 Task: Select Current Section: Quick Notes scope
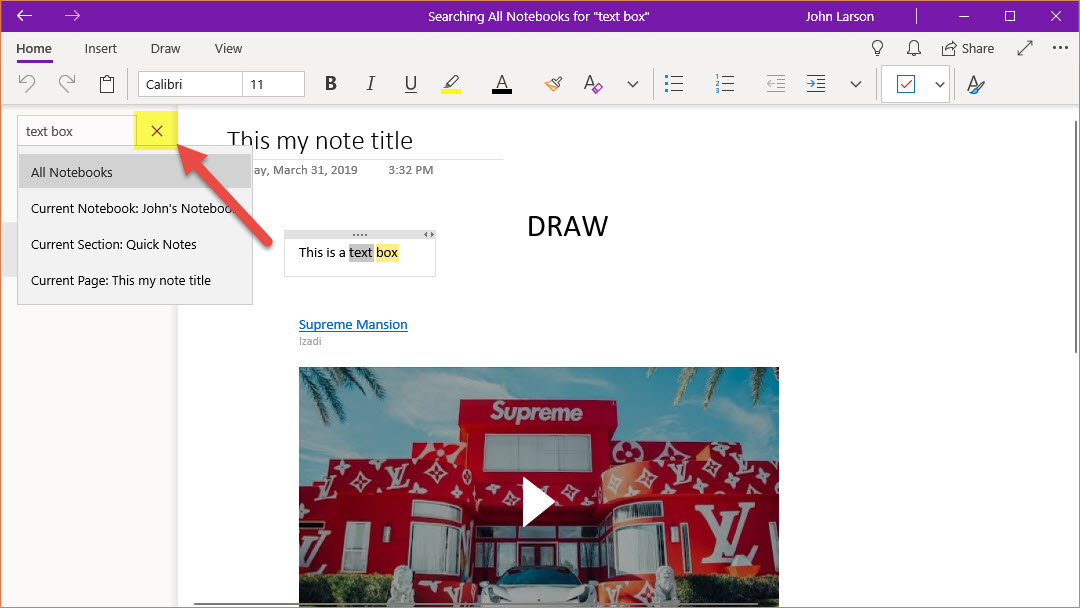(114, 244)
